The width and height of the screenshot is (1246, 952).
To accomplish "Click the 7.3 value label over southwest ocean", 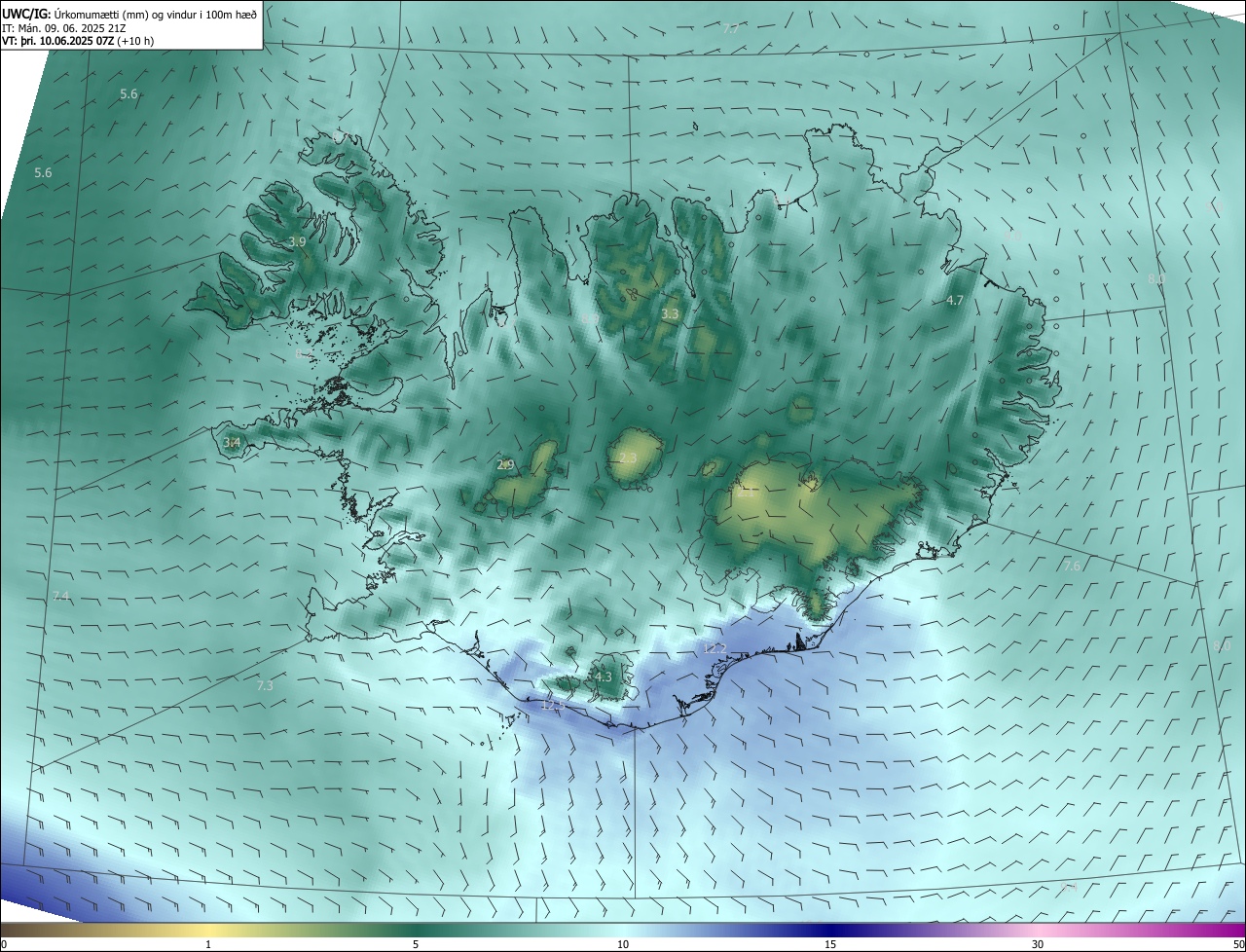I will 265,686.
